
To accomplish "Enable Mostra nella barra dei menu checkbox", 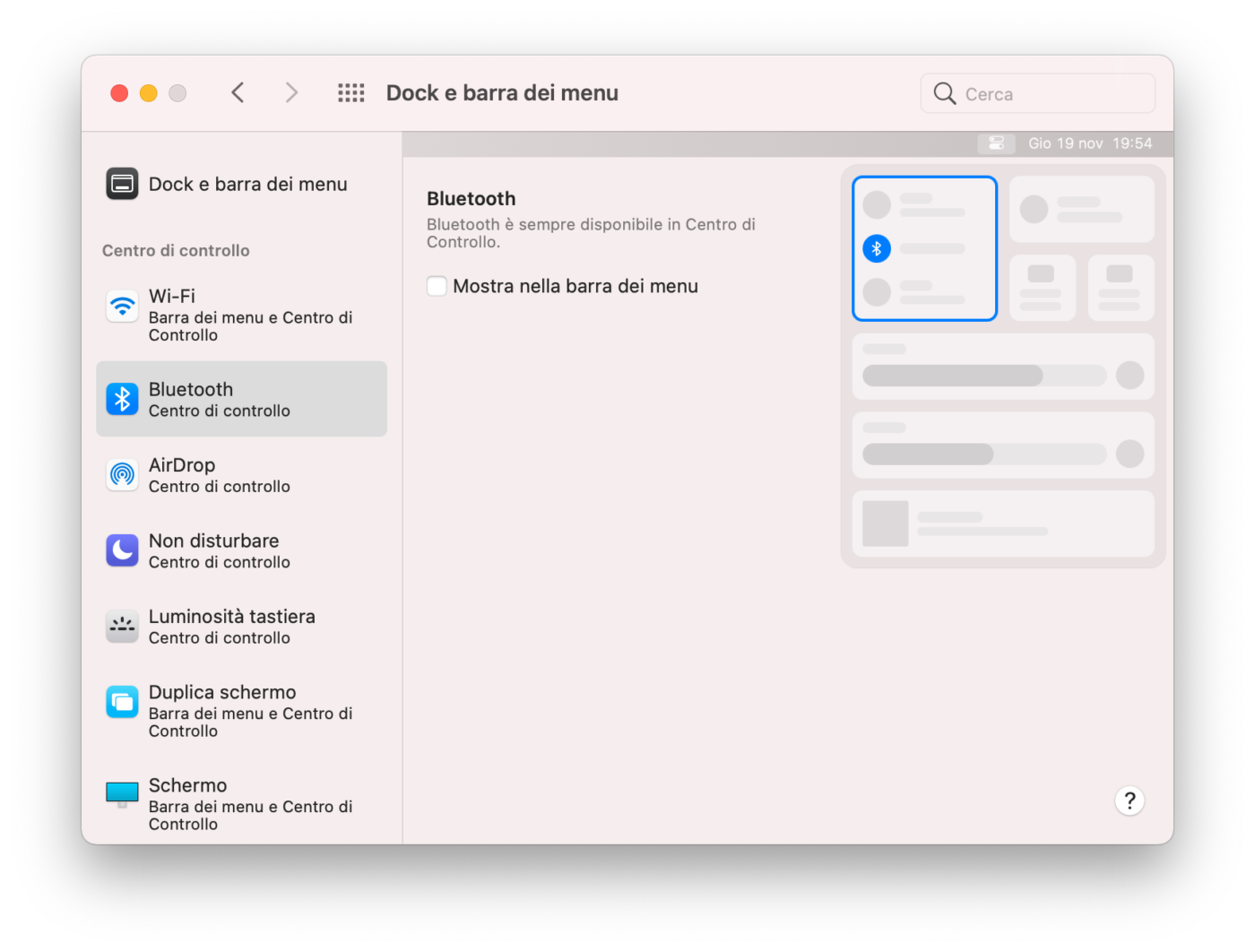I will (x=437, y=286).
